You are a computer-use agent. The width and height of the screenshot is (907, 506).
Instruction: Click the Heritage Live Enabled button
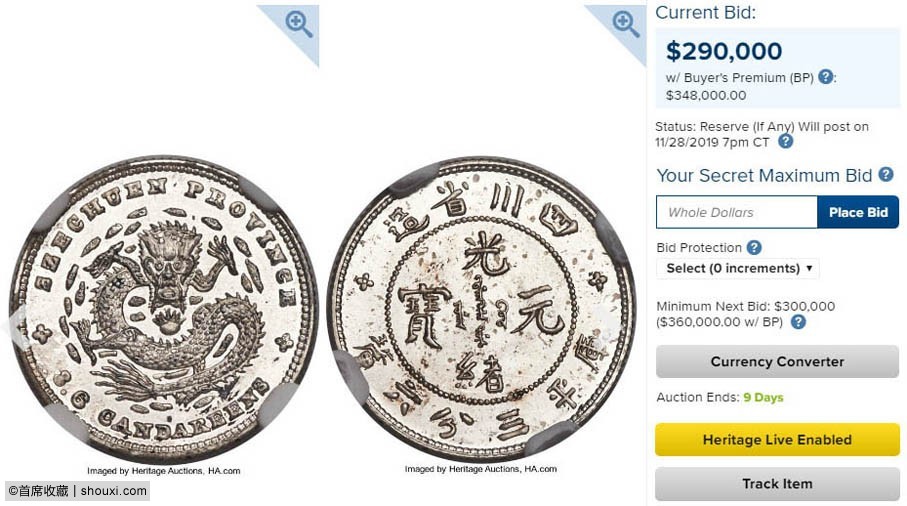(x=777, y=440)
